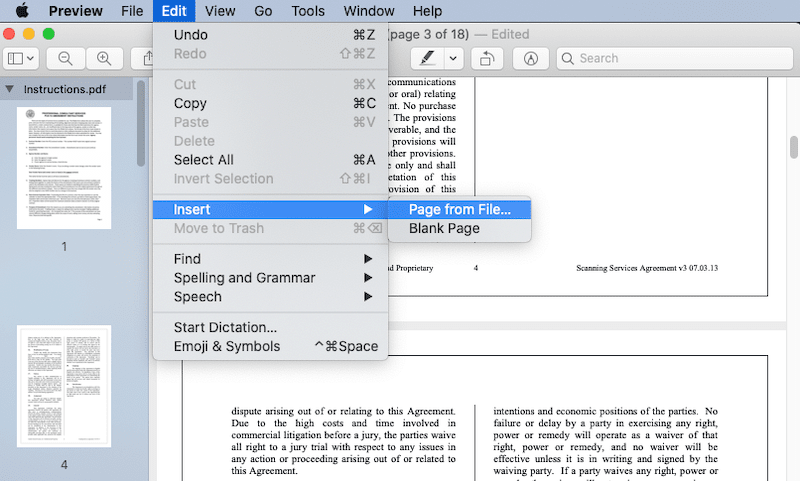Collapse the Instructions.pdf disclosure triangle
This screenshot has height=481, width=800.
[9, 89]
